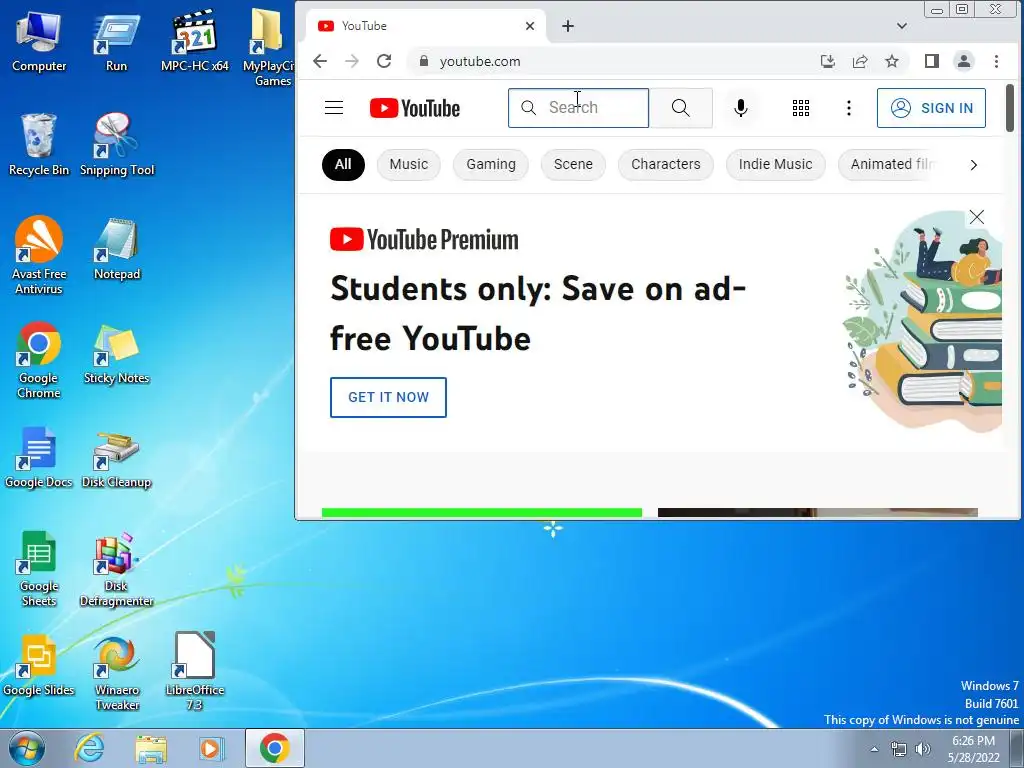Select the Music category chip
Viewport: 1024px width, 768px height.
tap(409, 165)
